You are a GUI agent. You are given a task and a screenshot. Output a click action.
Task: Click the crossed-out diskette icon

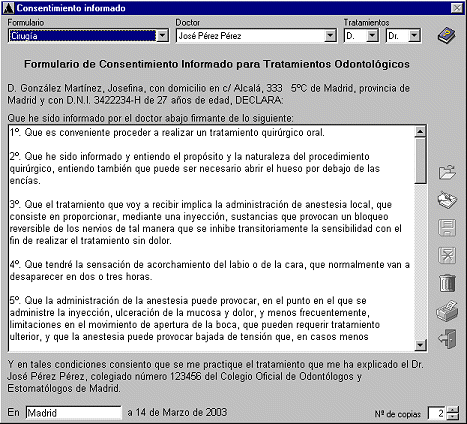click(447, 256)
